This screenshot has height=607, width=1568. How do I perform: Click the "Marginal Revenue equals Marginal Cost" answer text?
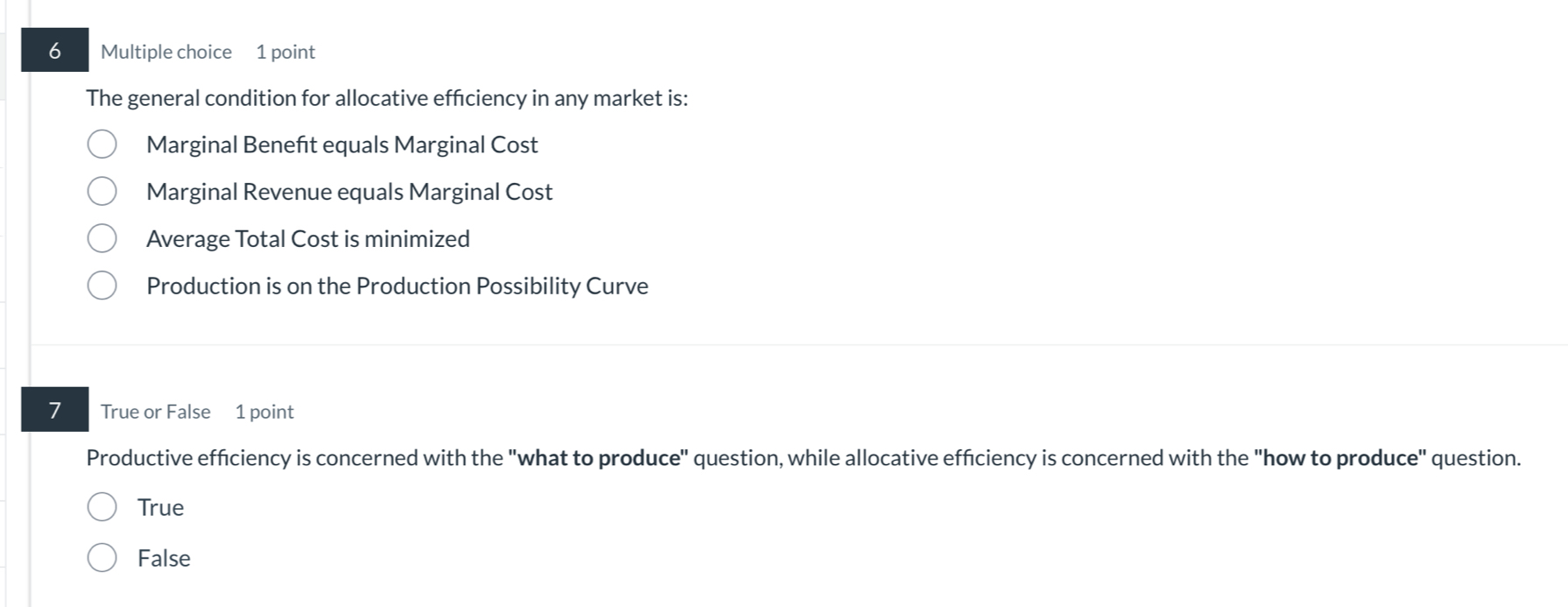348,192
